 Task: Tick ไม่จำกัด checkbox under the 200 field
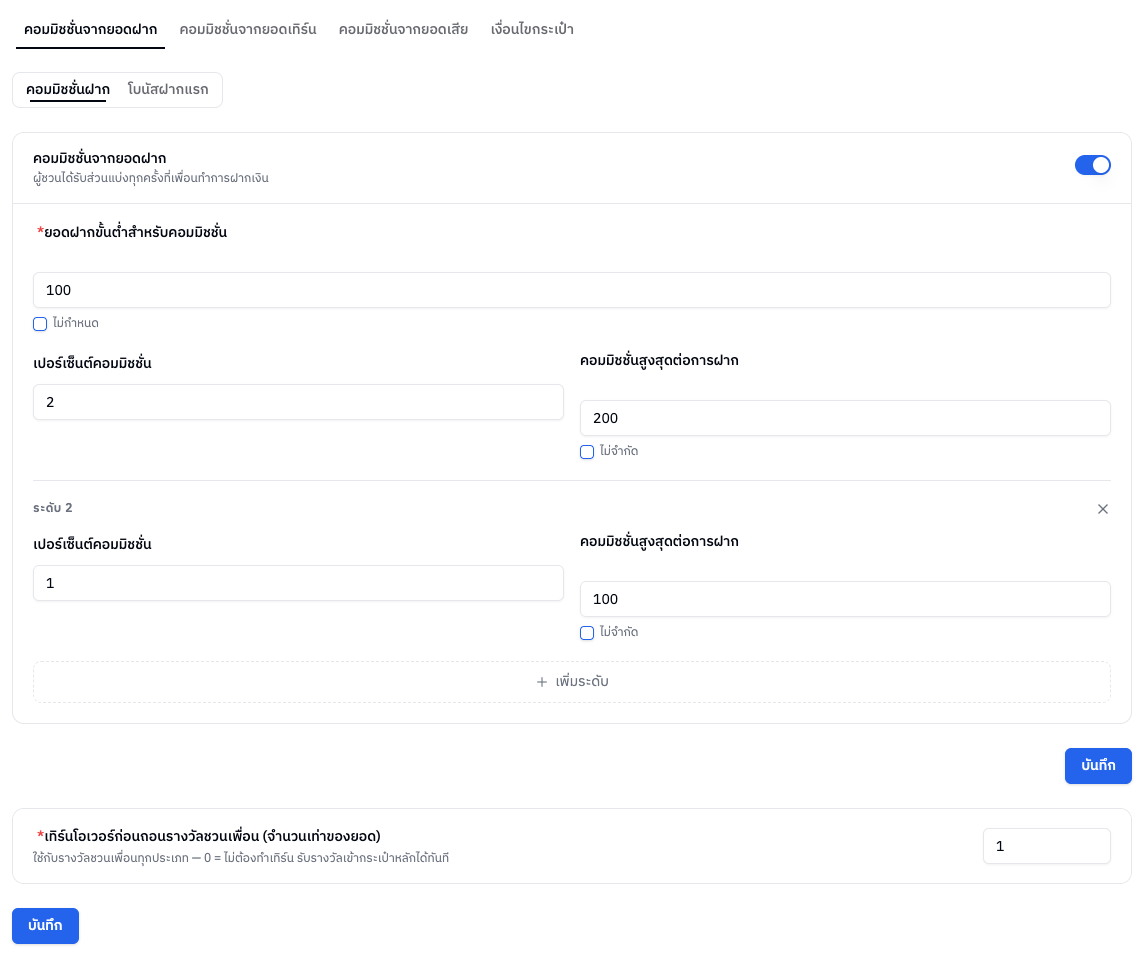[x=587, y=452]
